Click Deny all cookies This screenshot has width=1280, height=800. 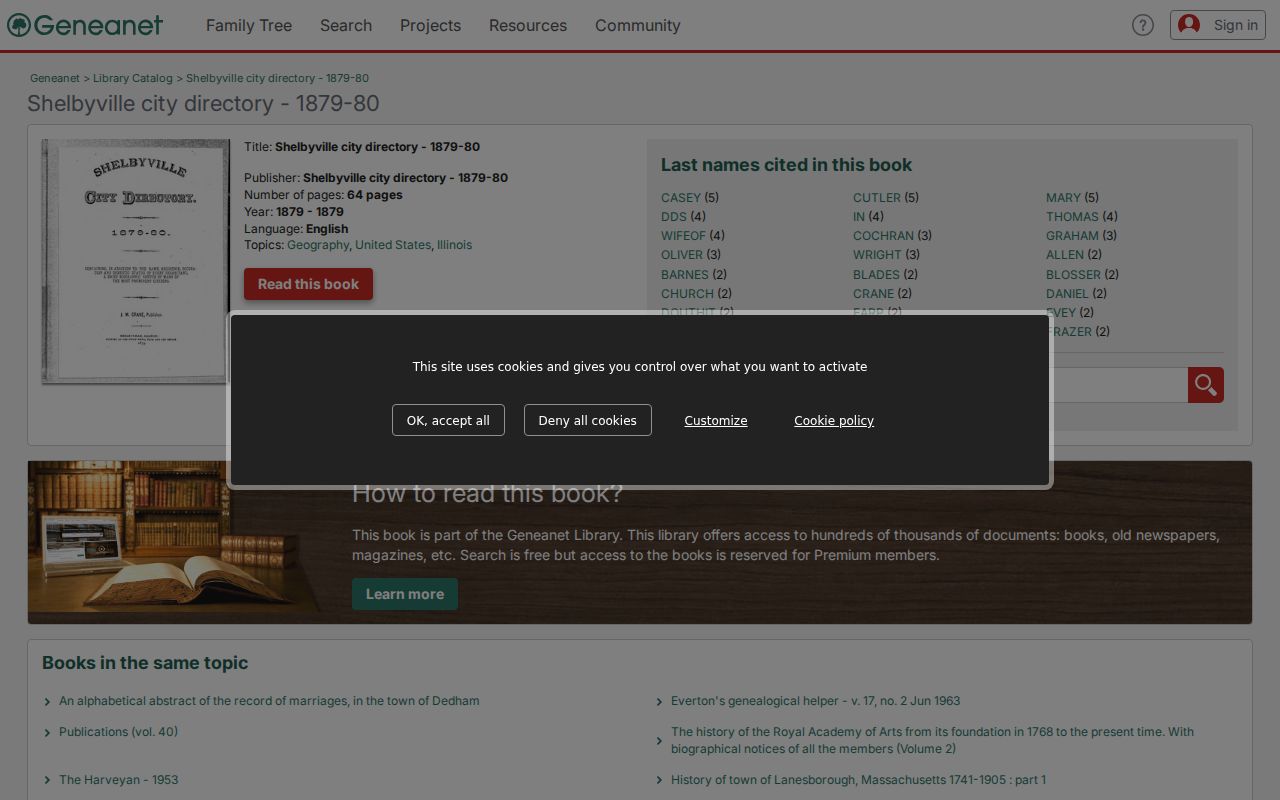[x=587, y=420]
